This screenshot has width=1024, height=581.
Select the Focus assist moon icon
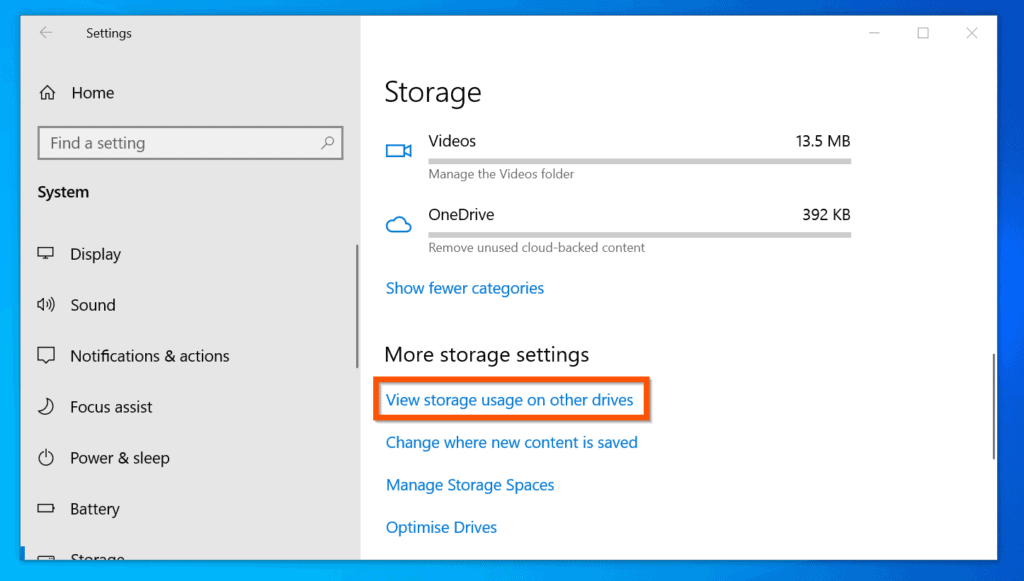click(46, 407)
